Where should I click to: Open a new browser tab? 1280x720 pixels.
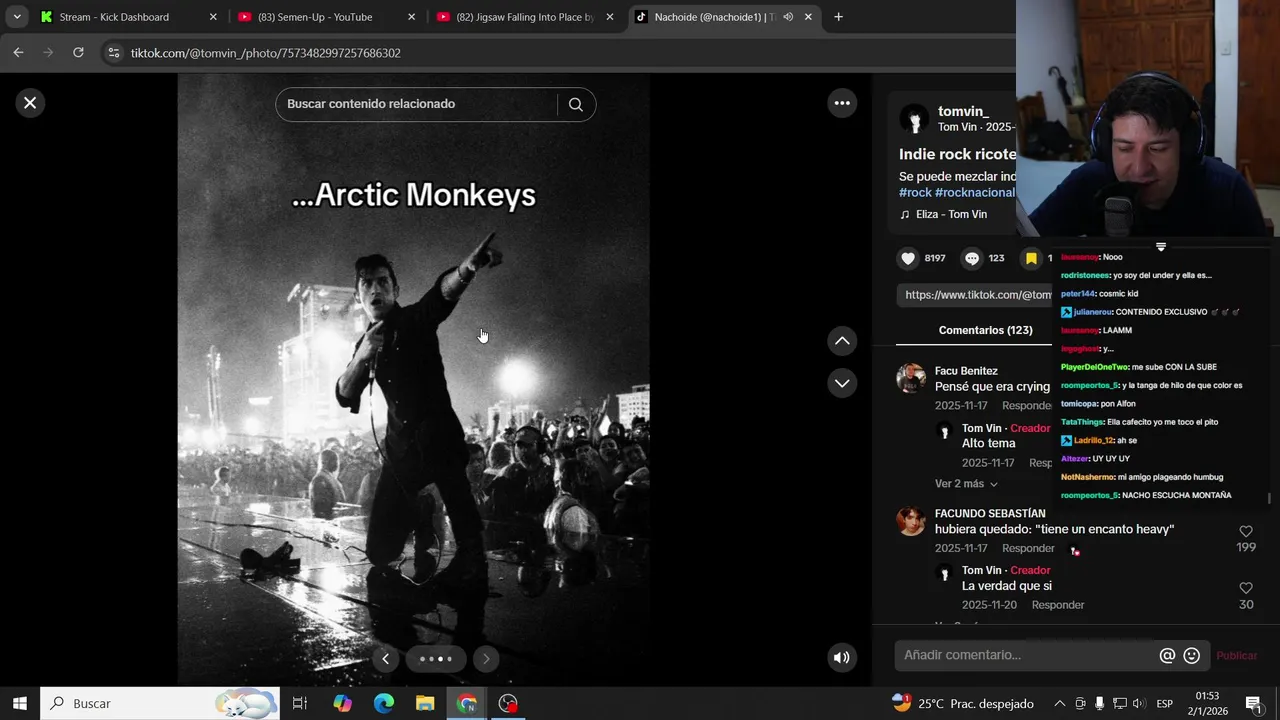point(838,17)
